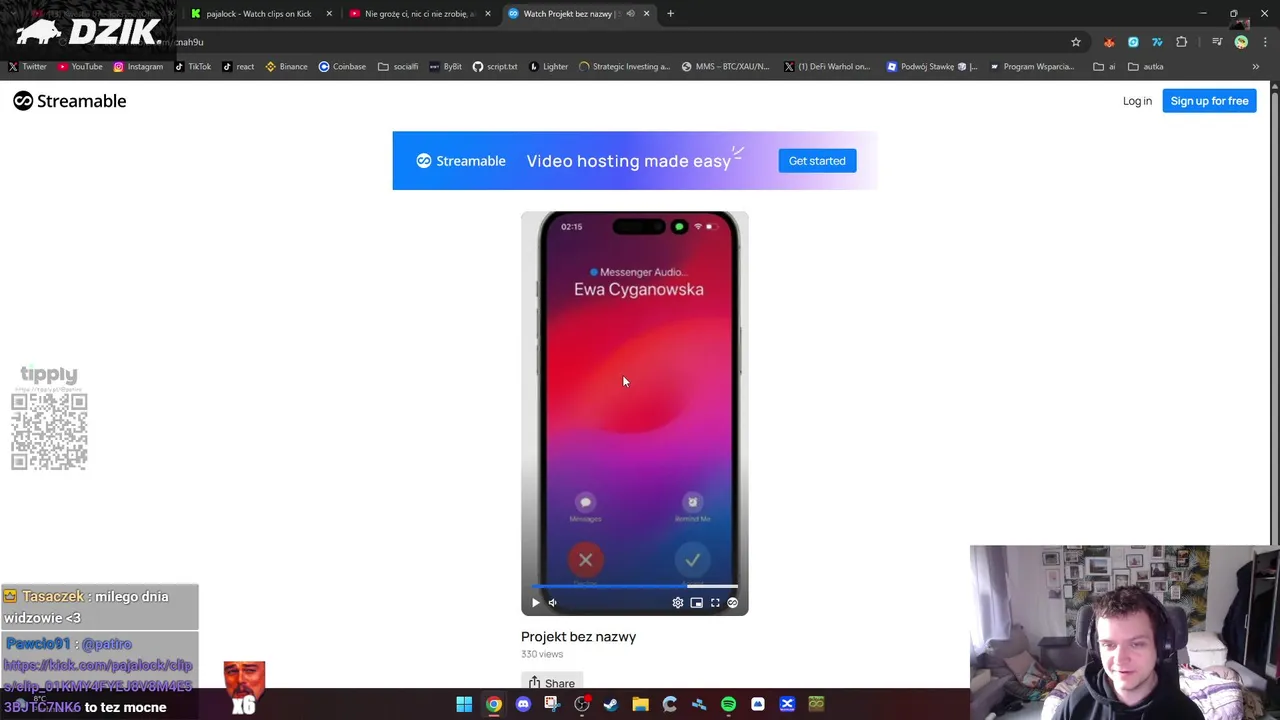
Task: Open YouTube bookmark
Action: click(80, 67)
